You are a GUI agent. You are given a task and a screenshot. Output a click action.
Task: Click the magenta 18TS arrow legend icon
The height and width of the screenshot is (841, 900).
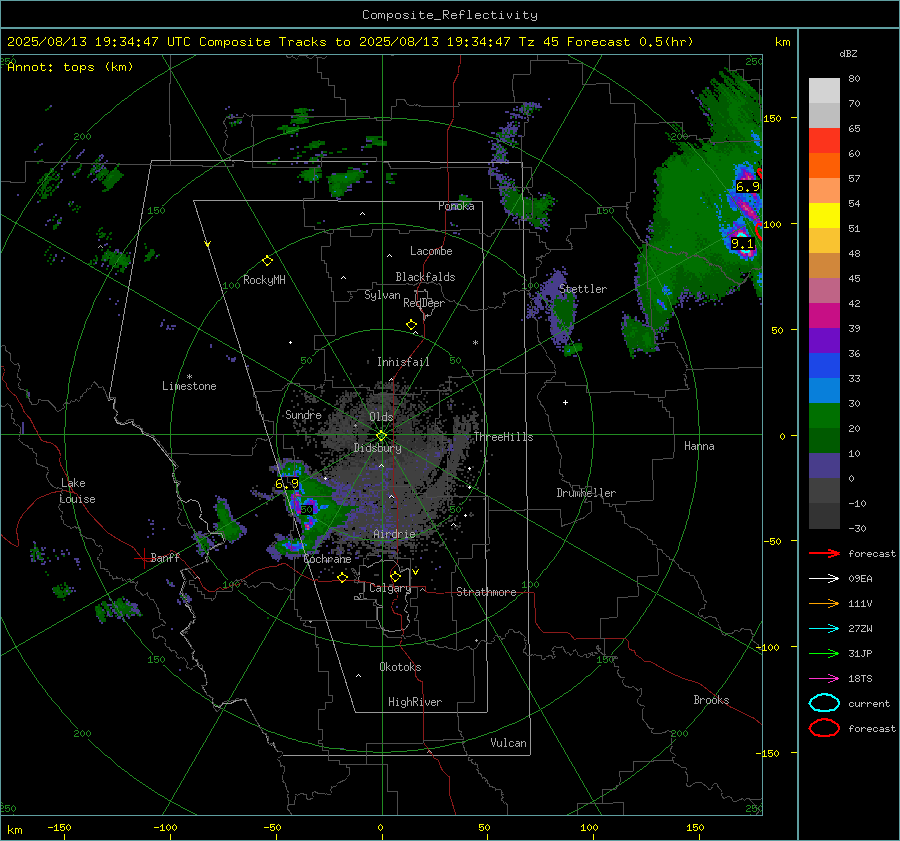pyautogui.click(x=824, y=679)
